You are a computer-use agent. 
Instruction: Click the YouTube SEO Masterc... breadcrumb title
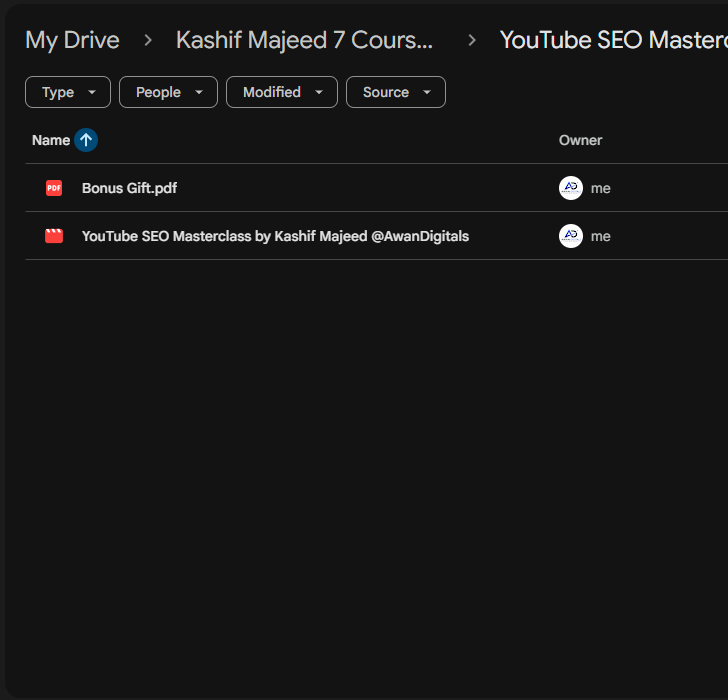pos(613,40)
